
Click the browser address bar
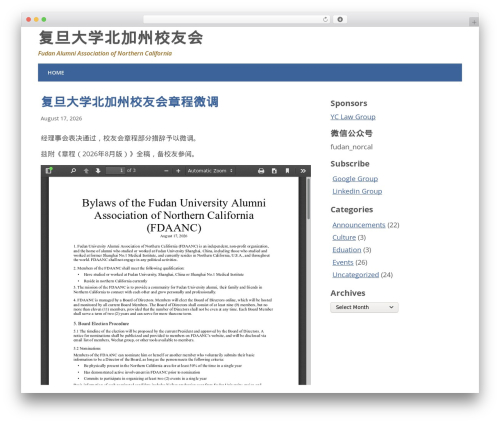236,19
